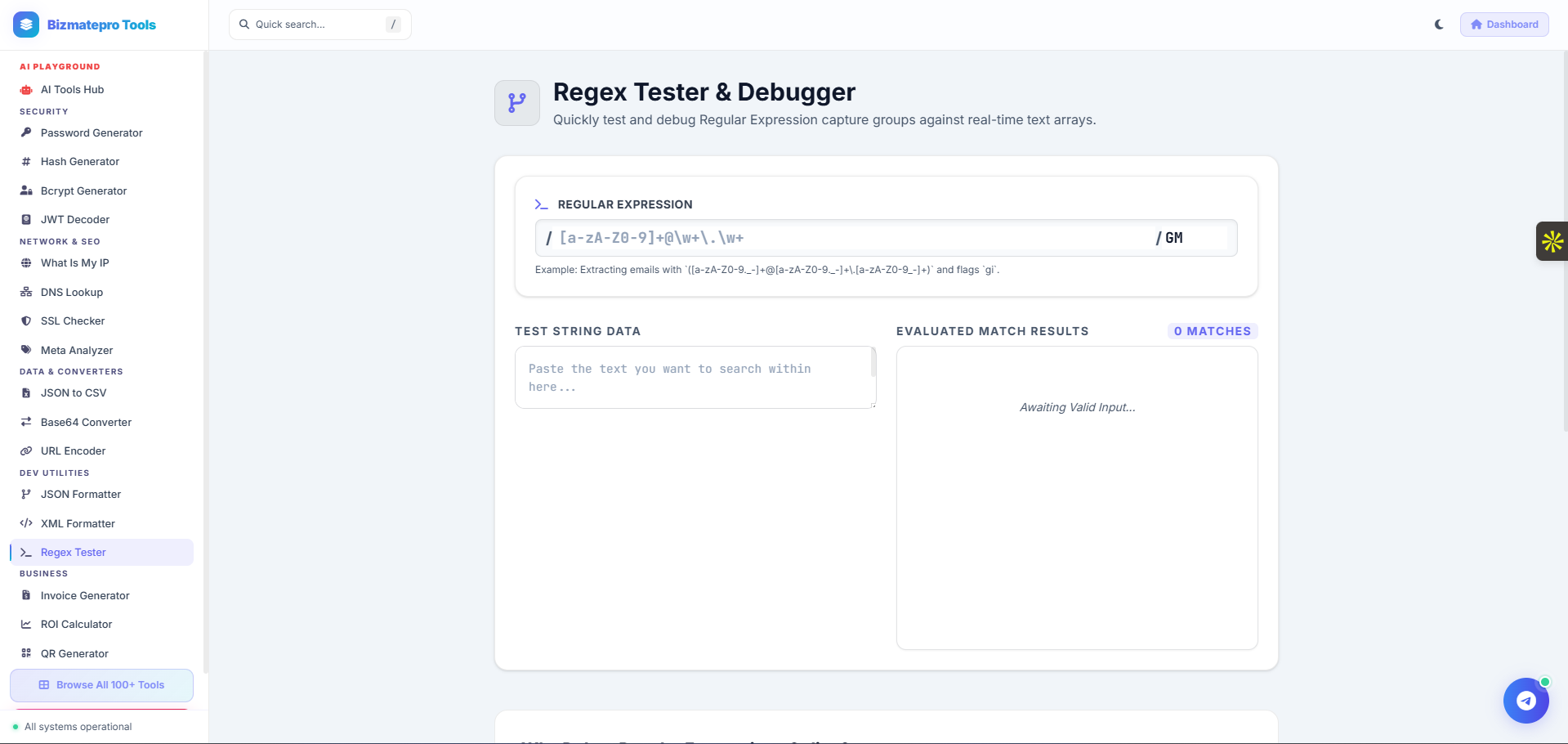Click the test string data textarea
The height and width of the screenshot is (744, 1568).
pos(695,378)
